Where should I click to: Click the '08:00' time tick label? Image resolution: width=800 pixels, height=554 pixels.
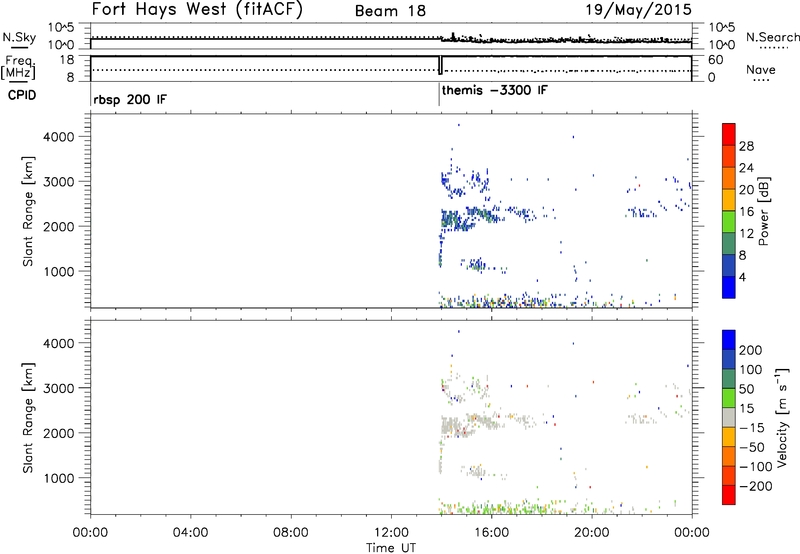(290, 533)
